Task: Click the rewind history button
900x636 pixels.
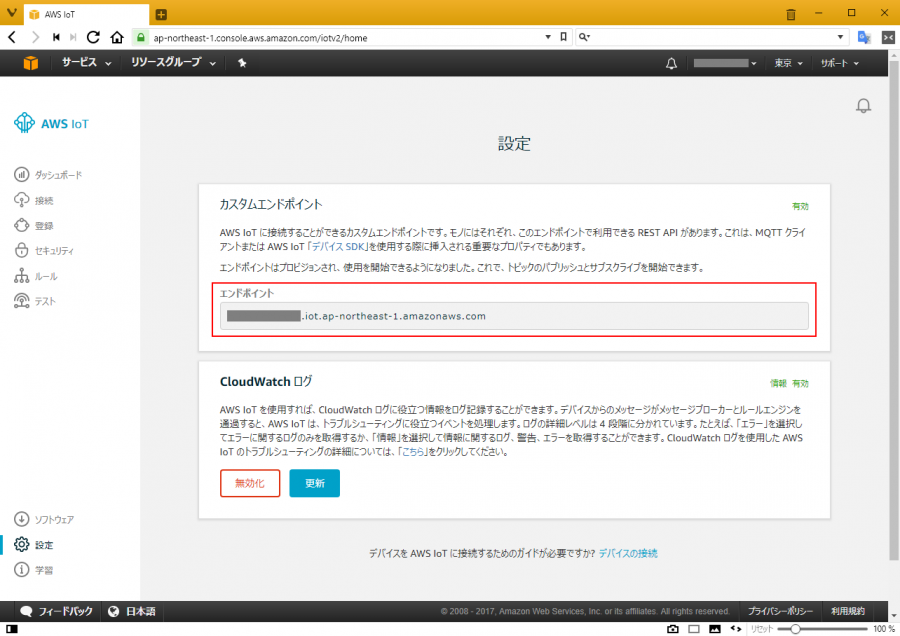Action: coord(56,38)
